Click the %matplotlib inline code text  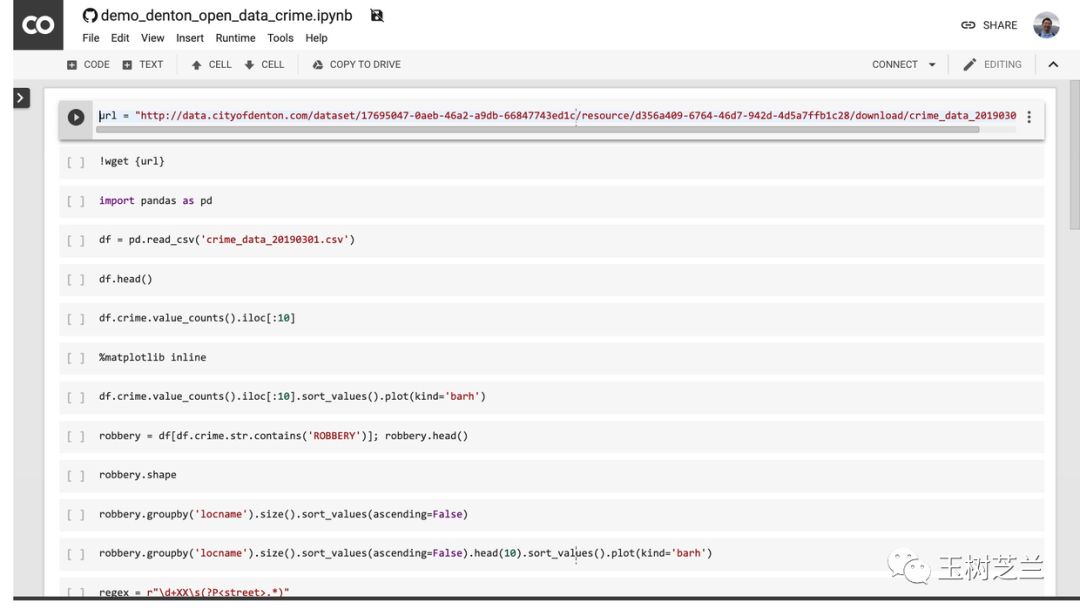click(152, 358)
